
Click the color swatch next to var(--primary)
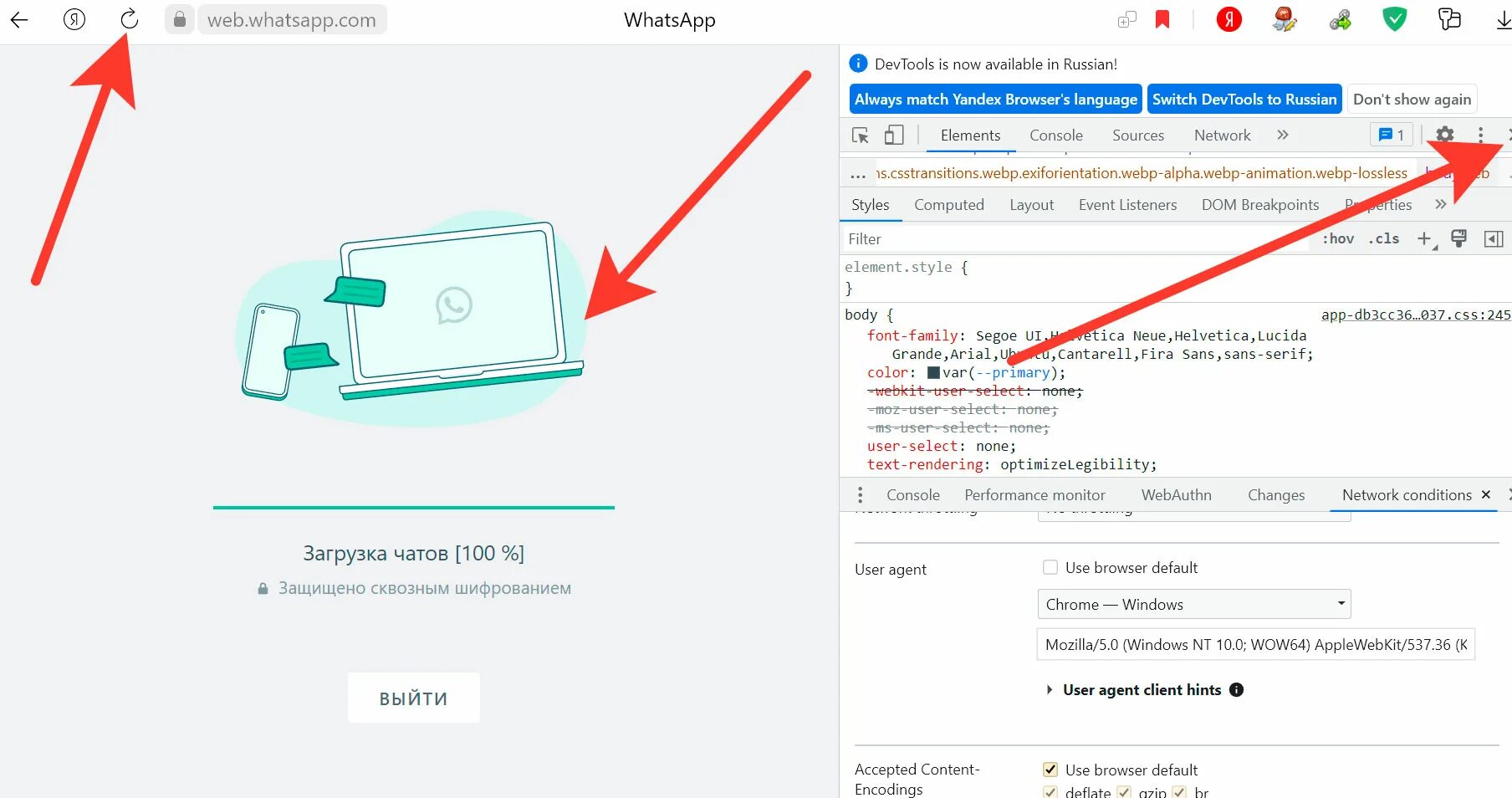[933, 373]
